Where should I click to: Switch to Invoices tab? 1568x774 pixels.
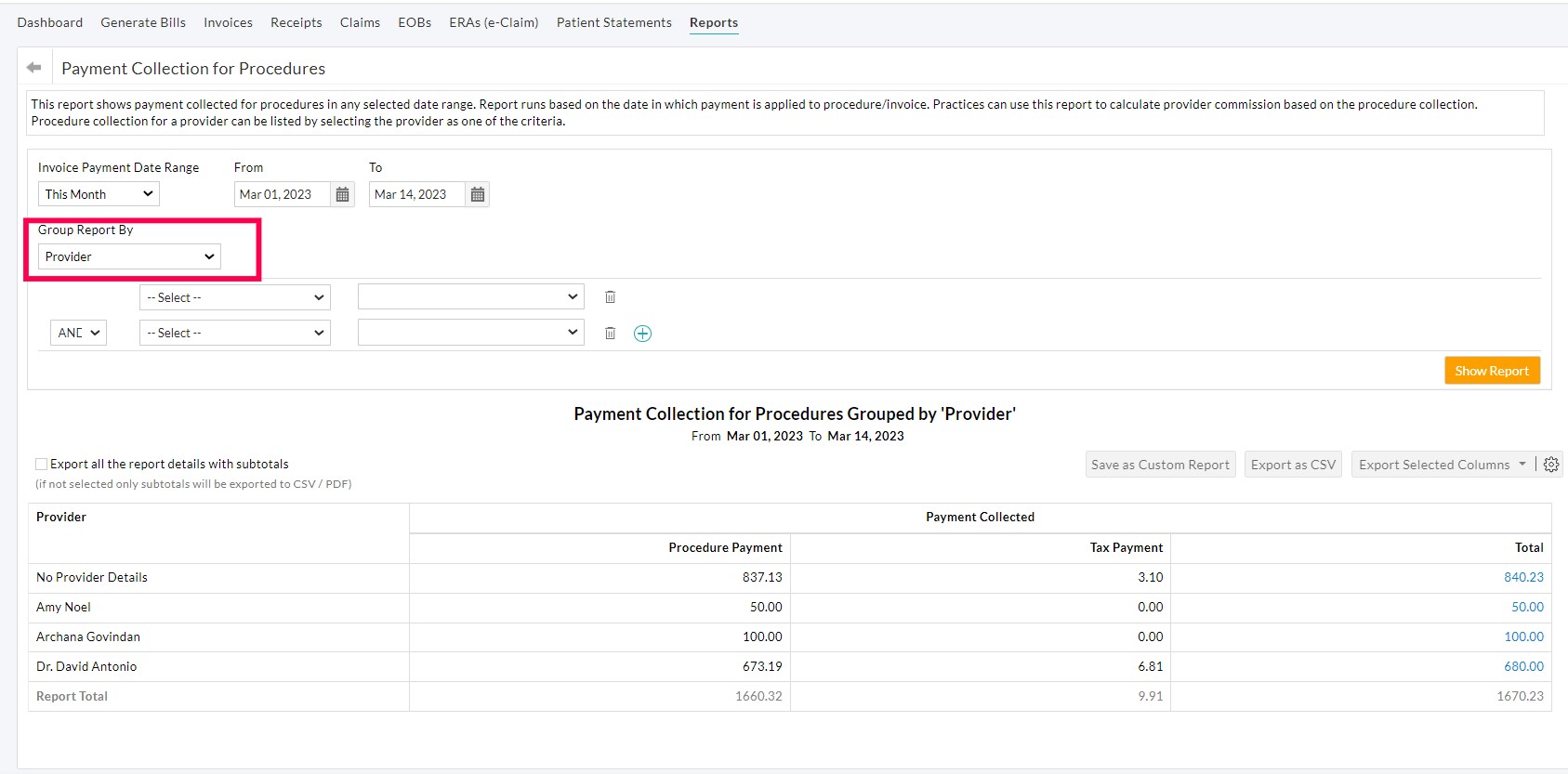pos(228,22)
